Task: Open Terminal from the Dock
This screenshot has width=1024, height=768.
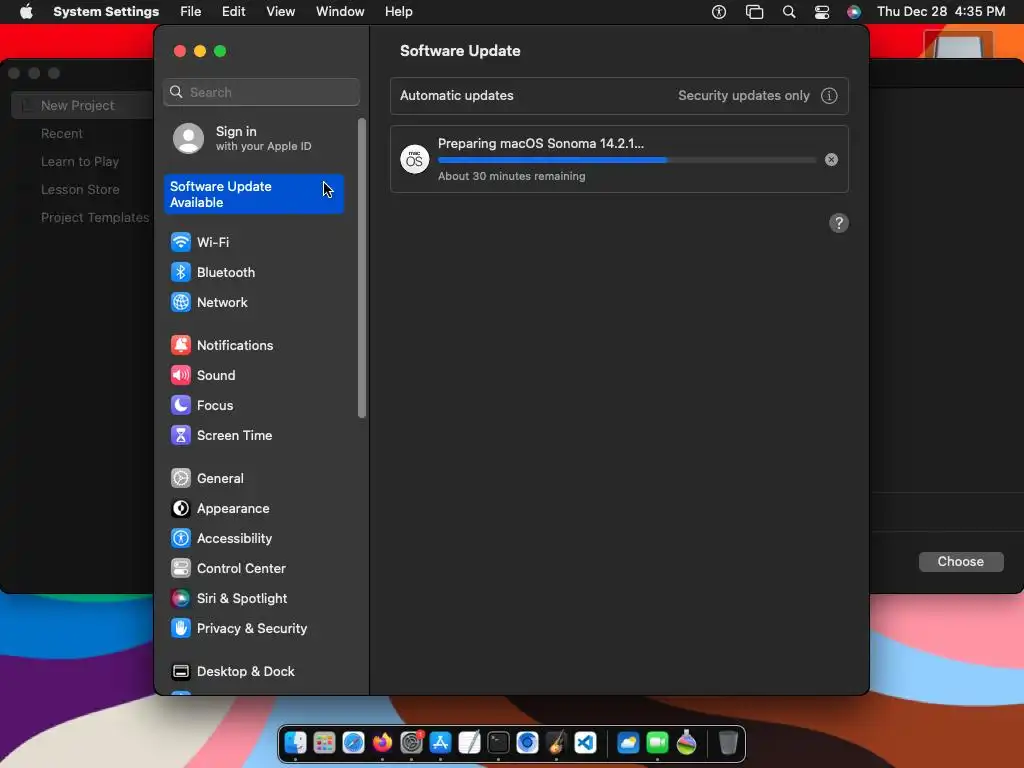Action: [498, 743]
